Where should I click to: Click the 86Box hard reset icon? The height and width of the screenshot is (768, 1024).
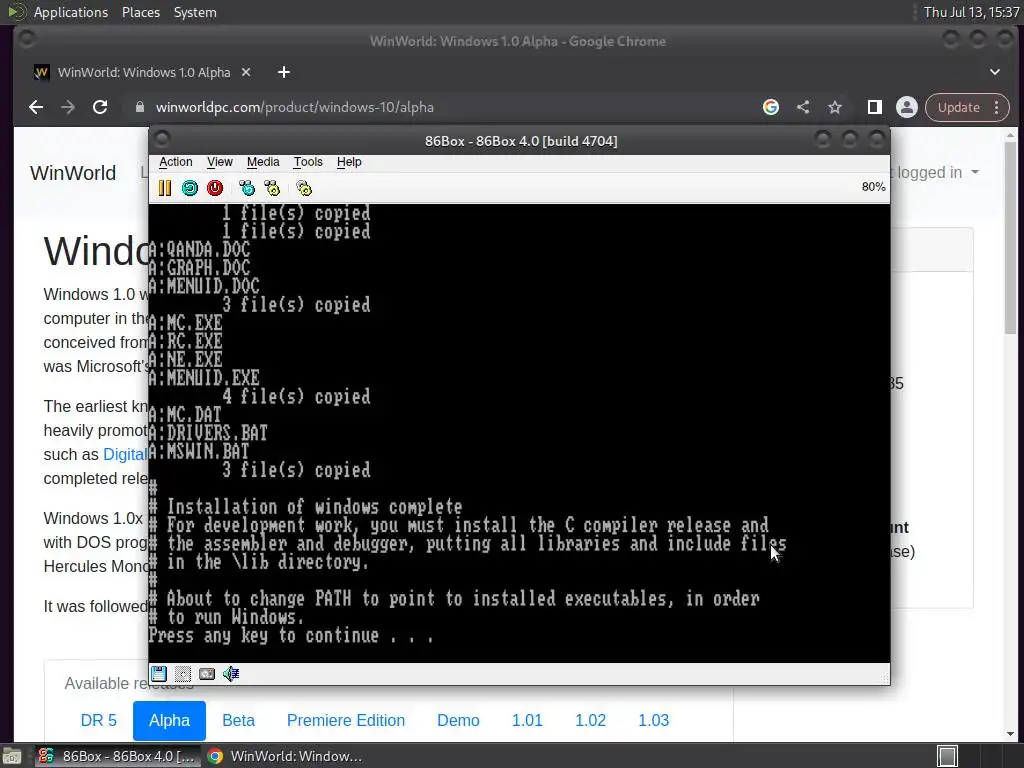pos(190,189)
